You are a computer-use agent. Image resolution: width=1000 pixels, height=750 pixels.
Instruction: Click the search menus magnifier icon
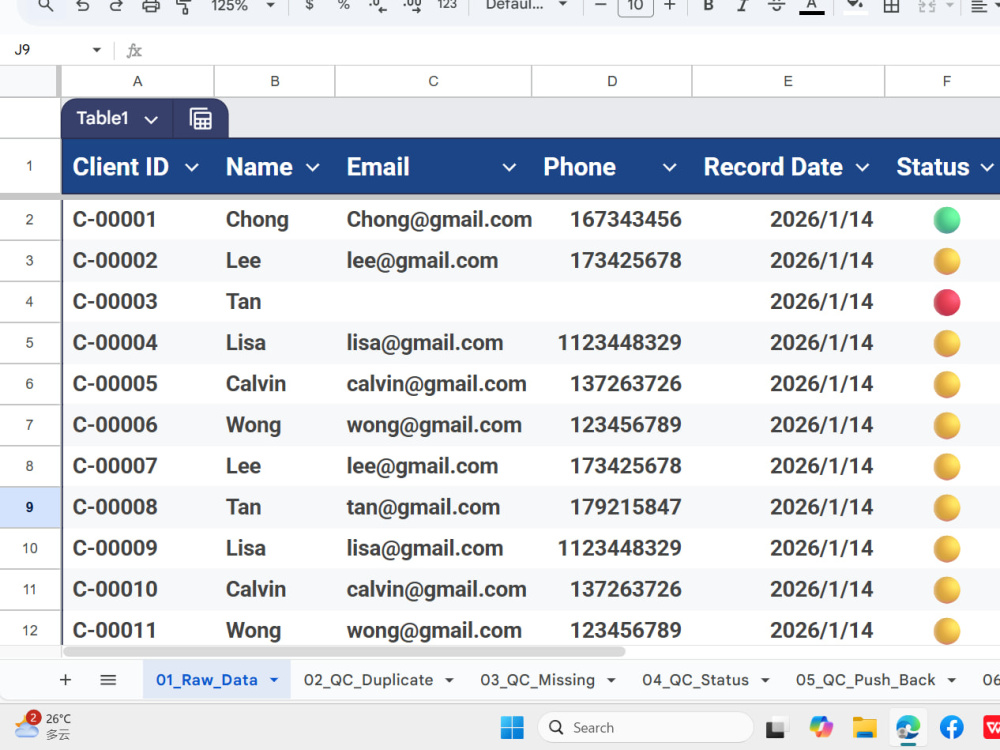[45, 6]
